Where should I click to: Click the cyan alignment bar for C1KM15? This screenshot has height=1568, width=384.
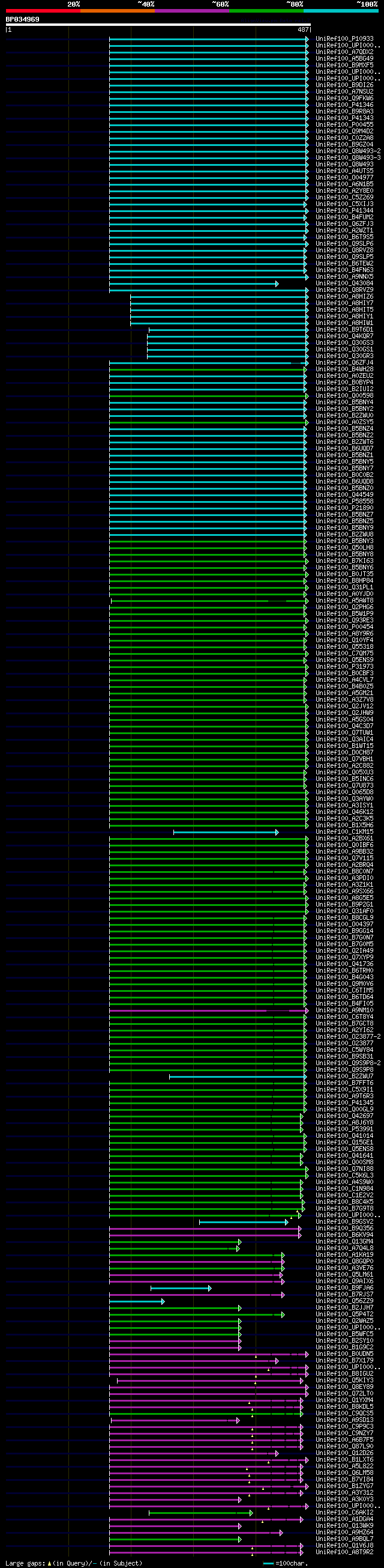(226, 832)
